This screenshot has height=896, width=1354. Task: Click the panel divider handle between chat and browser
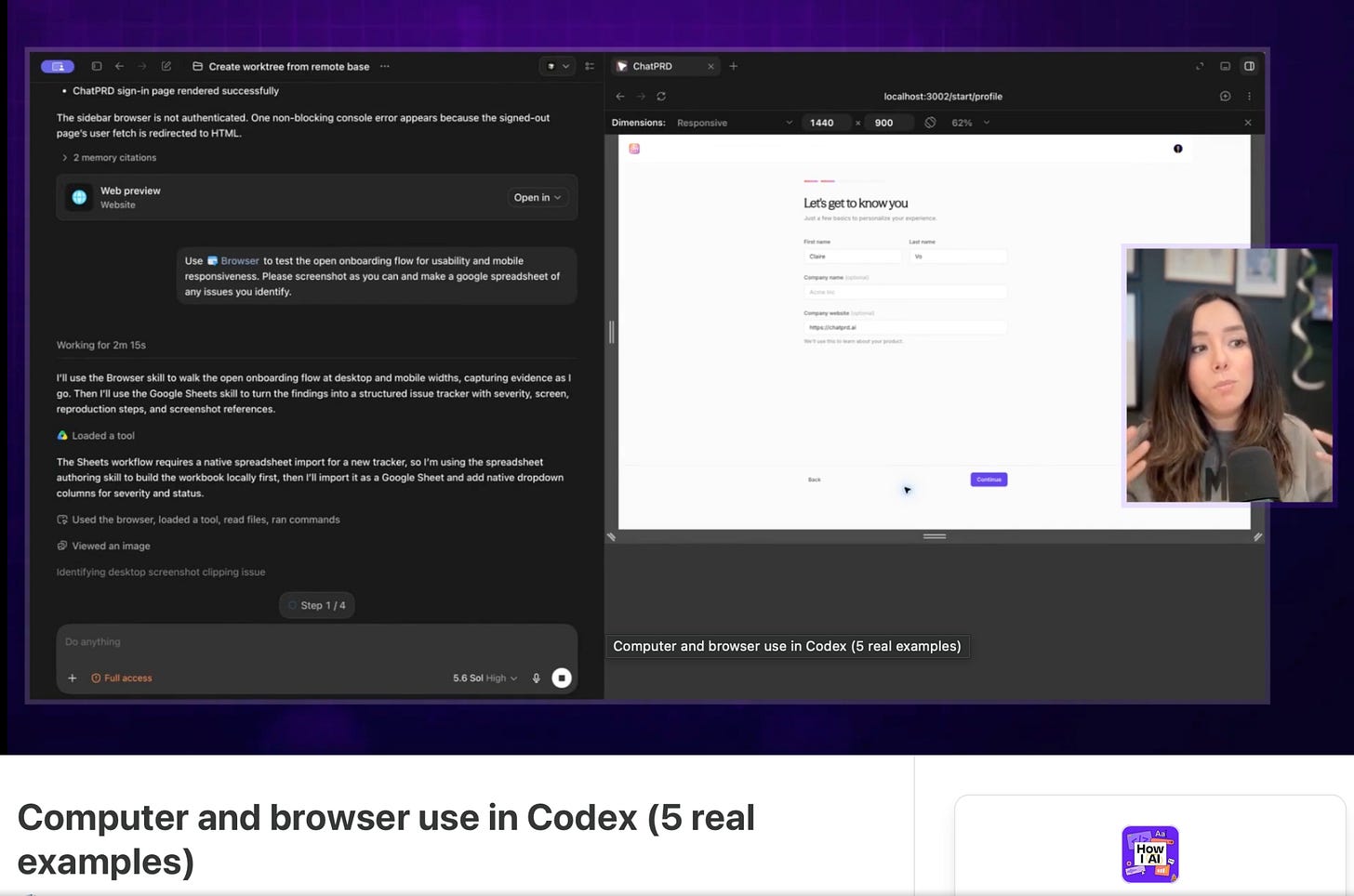[611, 332]
